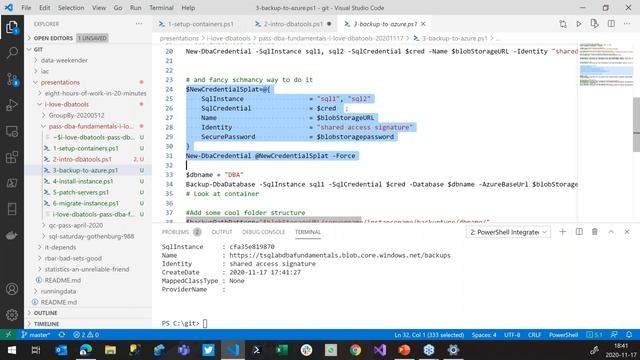The height and width of the screenshot is (360, 640).
Task: Open the Extensions view
Action: coord(12,157)
